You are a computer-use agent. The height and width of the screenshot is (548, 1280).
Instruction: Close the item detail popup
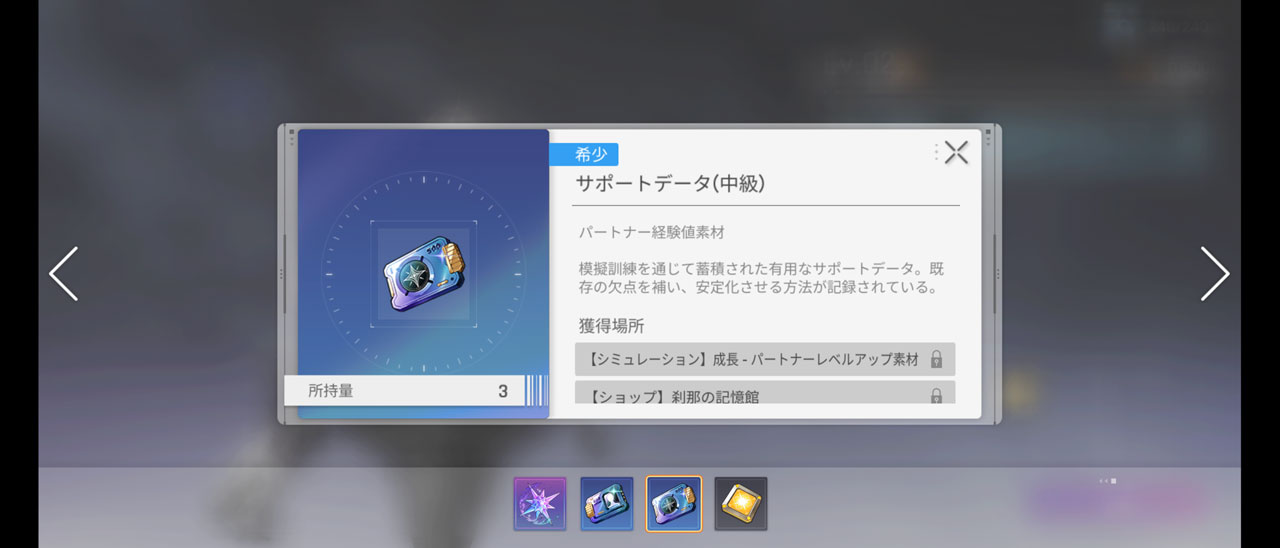click(957, 152)
